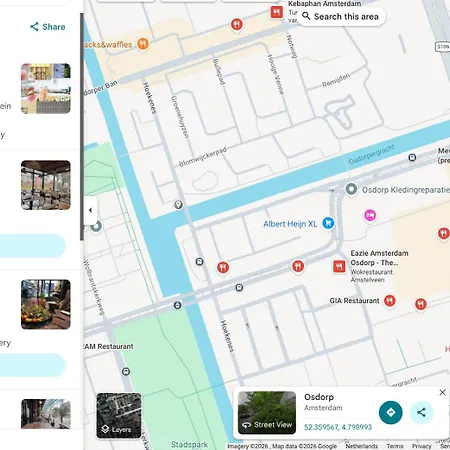
Task: Open the Osdorp Street View thumbnail
Action: 267,413
